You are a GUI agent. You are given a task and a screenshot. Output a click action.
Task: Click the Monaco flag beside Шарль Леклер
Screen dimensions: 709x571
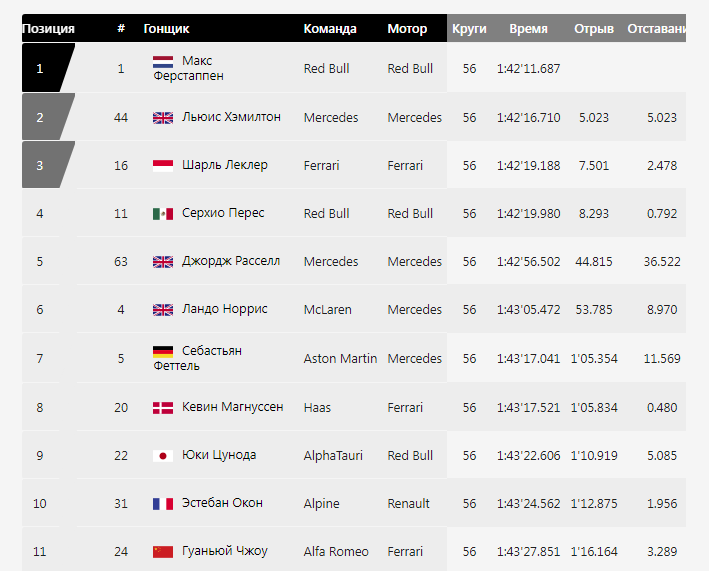pos(163,166)
